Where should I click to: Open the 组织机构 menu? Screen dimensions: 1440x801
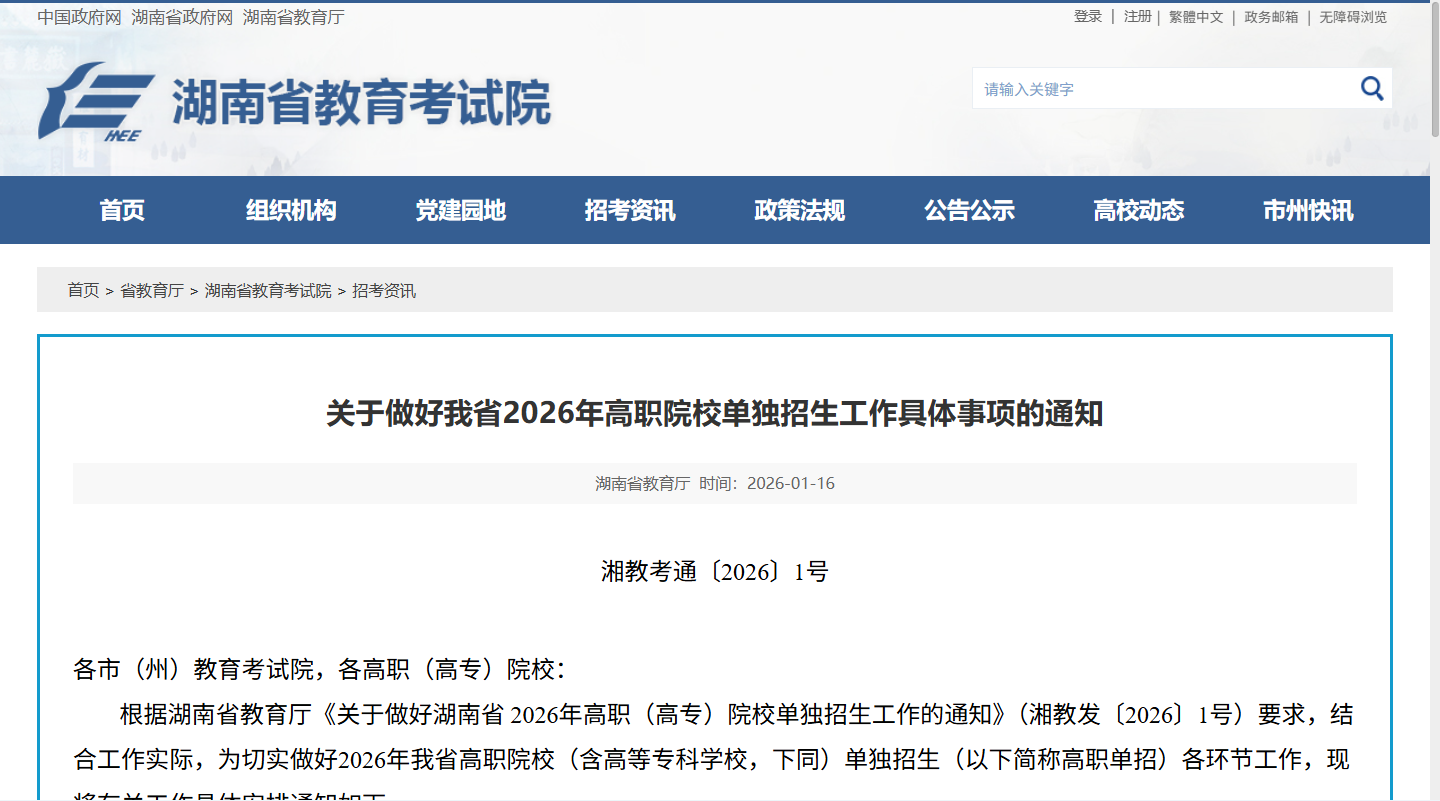(x=291, y=210)
